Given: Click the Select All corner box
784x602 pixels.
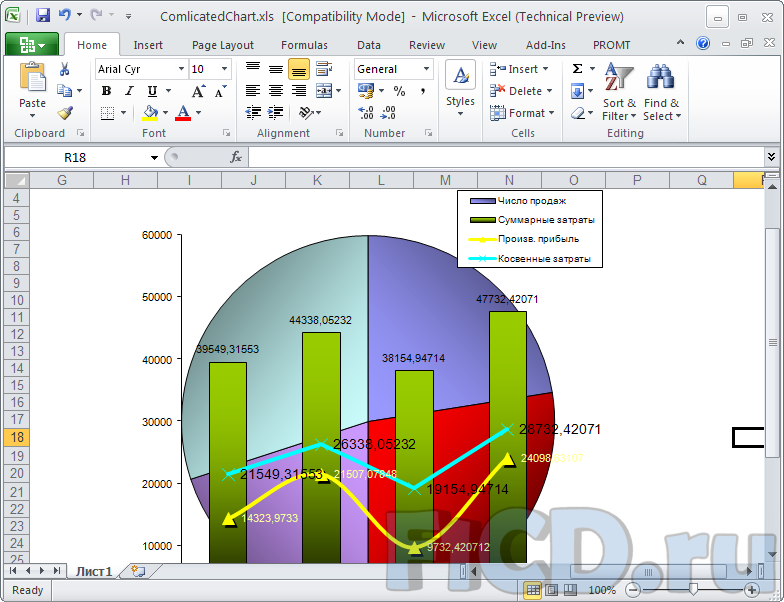Looking at the screenshot, I should coord(17,180).
